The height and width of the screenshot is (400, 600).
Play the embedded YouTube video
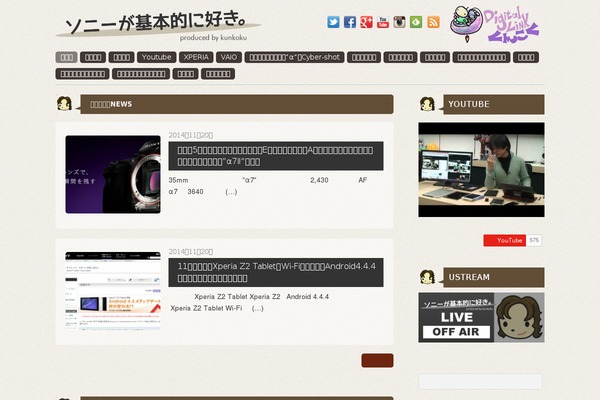click(x=481, y=170)
